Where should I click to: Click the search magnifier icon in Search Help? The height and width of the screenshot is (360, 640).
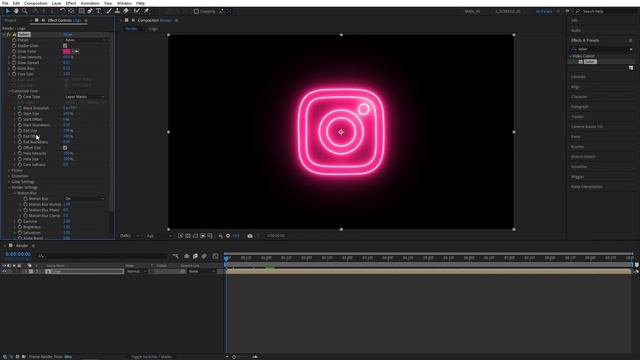578,11
